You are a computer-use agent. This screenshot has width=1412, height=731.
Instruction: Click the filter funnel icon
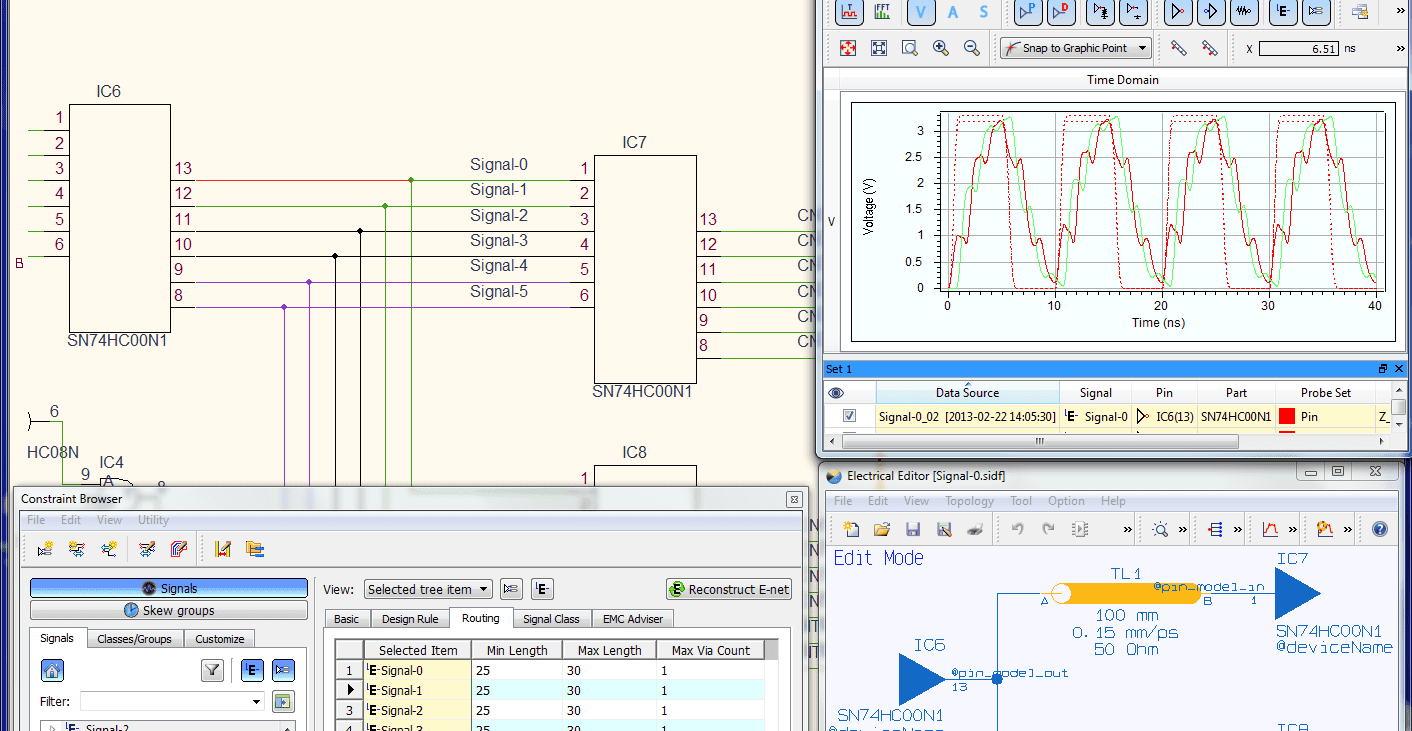pyautogui.click(x=212, y=670)
